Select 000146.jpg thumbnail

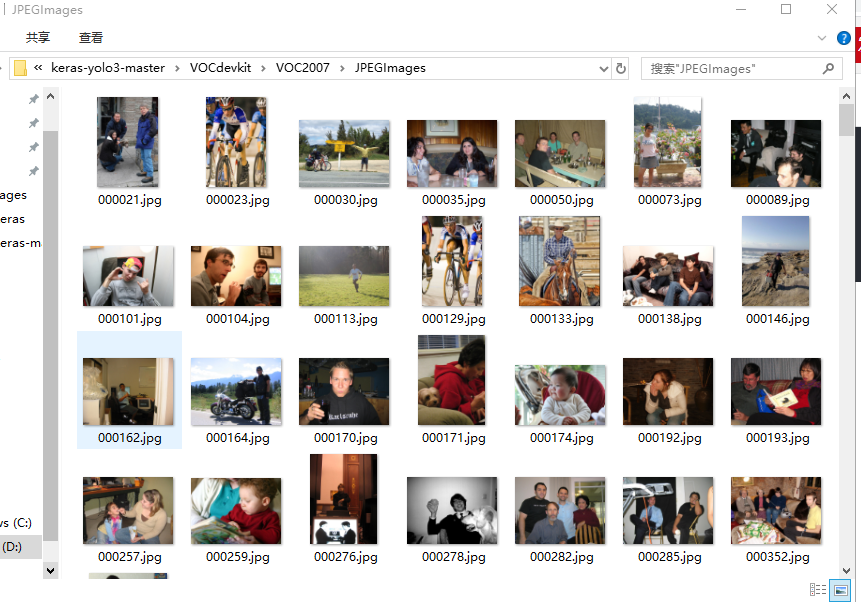point(775,261)
